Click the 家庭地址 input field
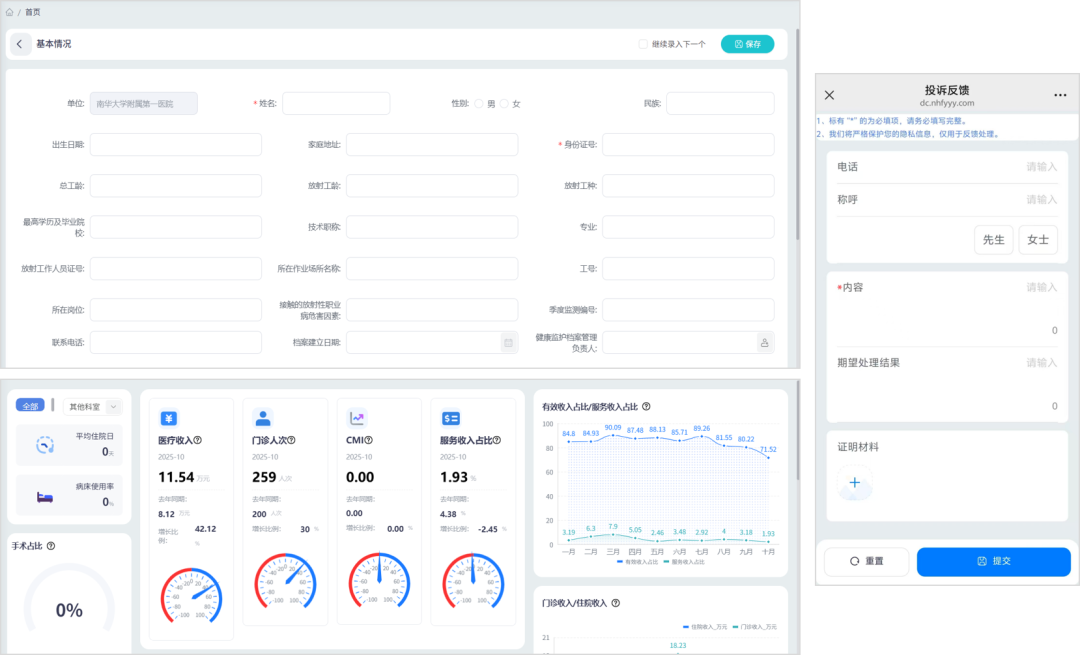 point(432,145)
